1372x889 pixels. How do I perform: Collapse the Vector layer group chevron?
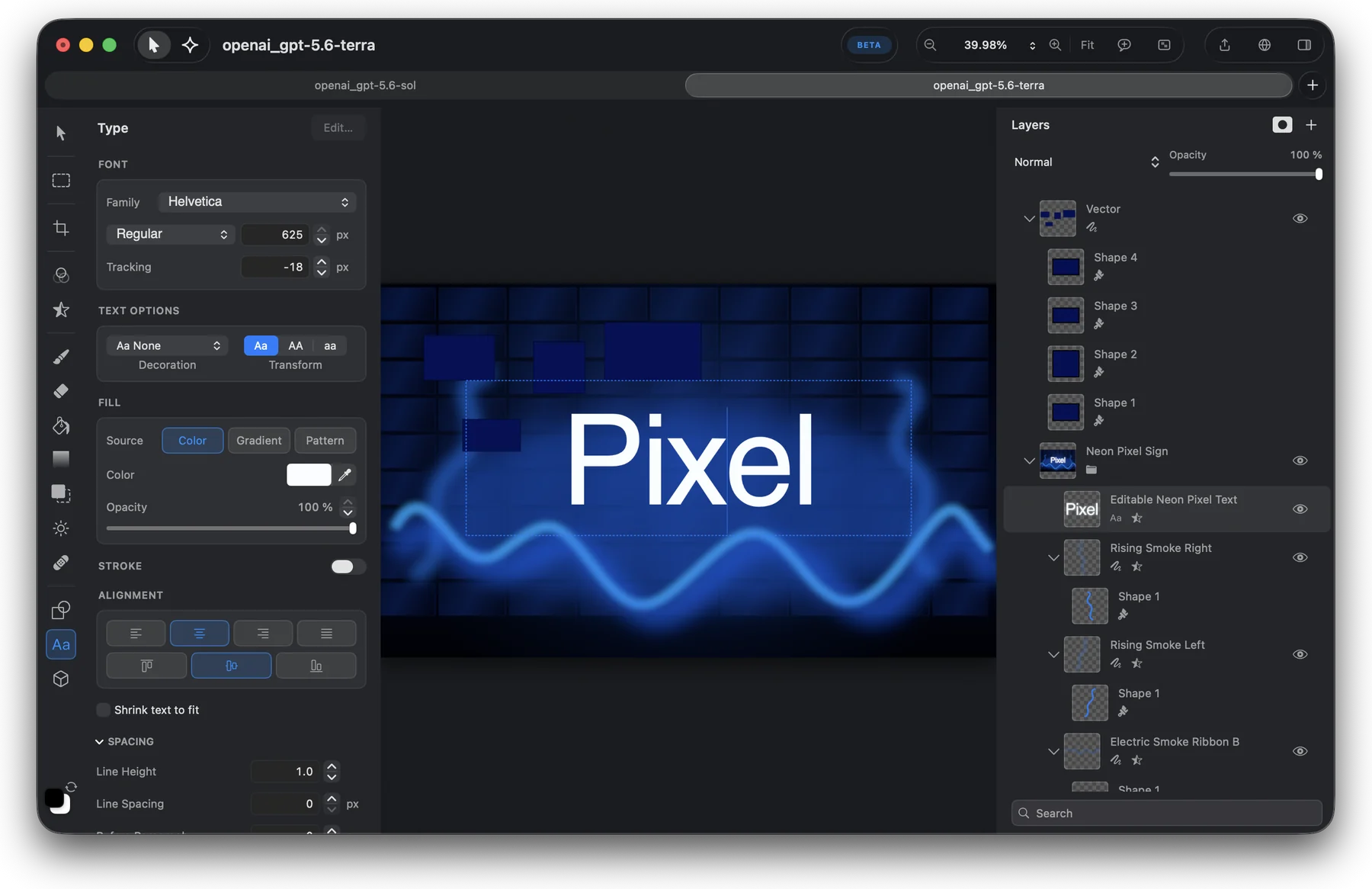pyautogui.click(x=1029, y=219)
